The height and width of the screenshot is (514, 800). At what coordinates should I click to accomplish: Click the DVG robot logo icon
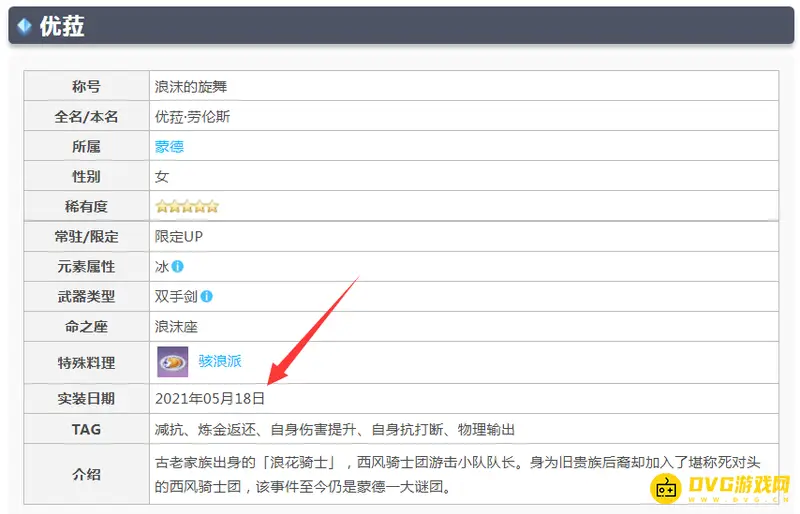pyautogui.click(x=667, y=489)
